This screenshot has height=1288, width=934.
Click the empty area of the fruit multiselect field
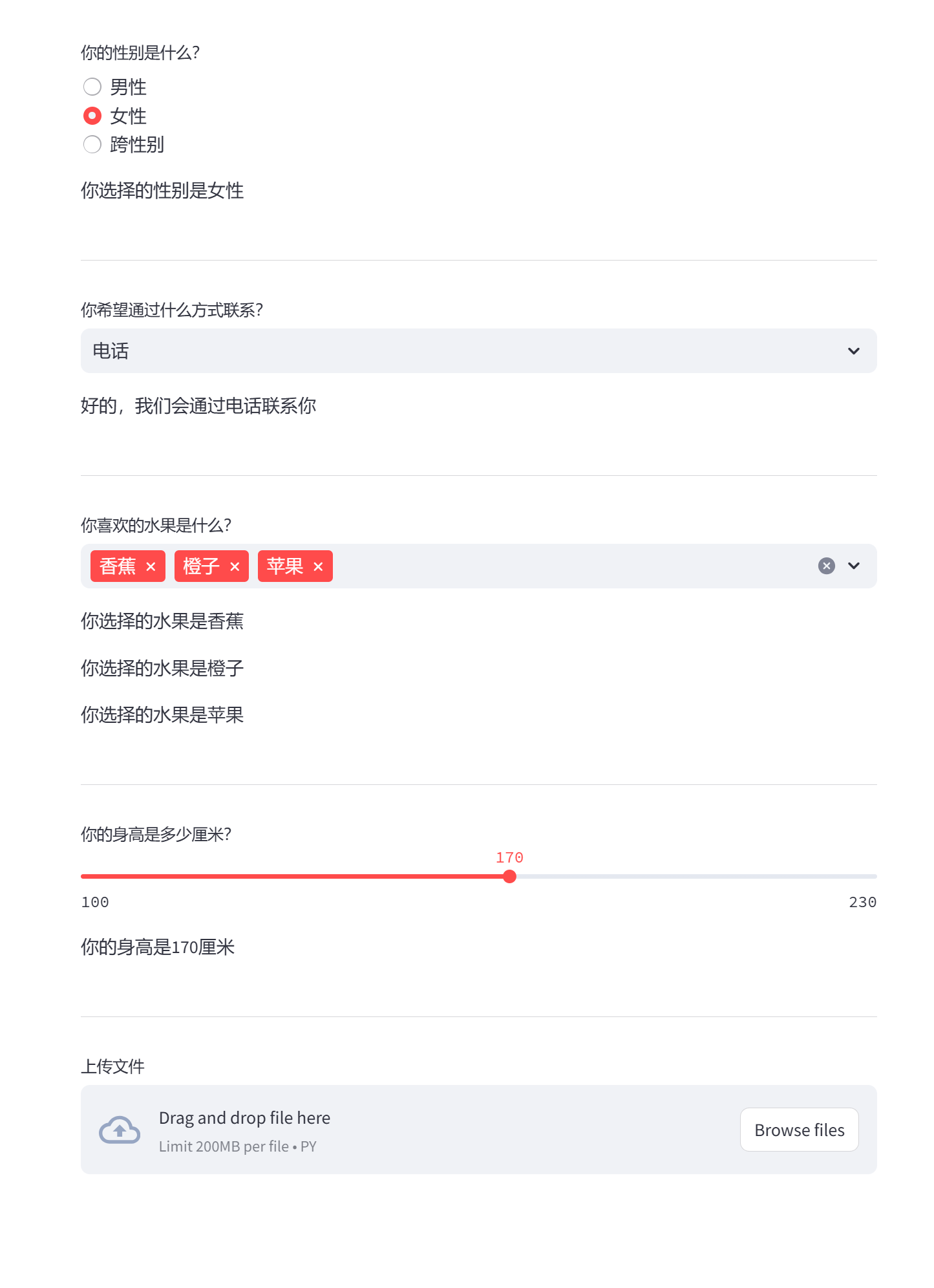point(569,566)
